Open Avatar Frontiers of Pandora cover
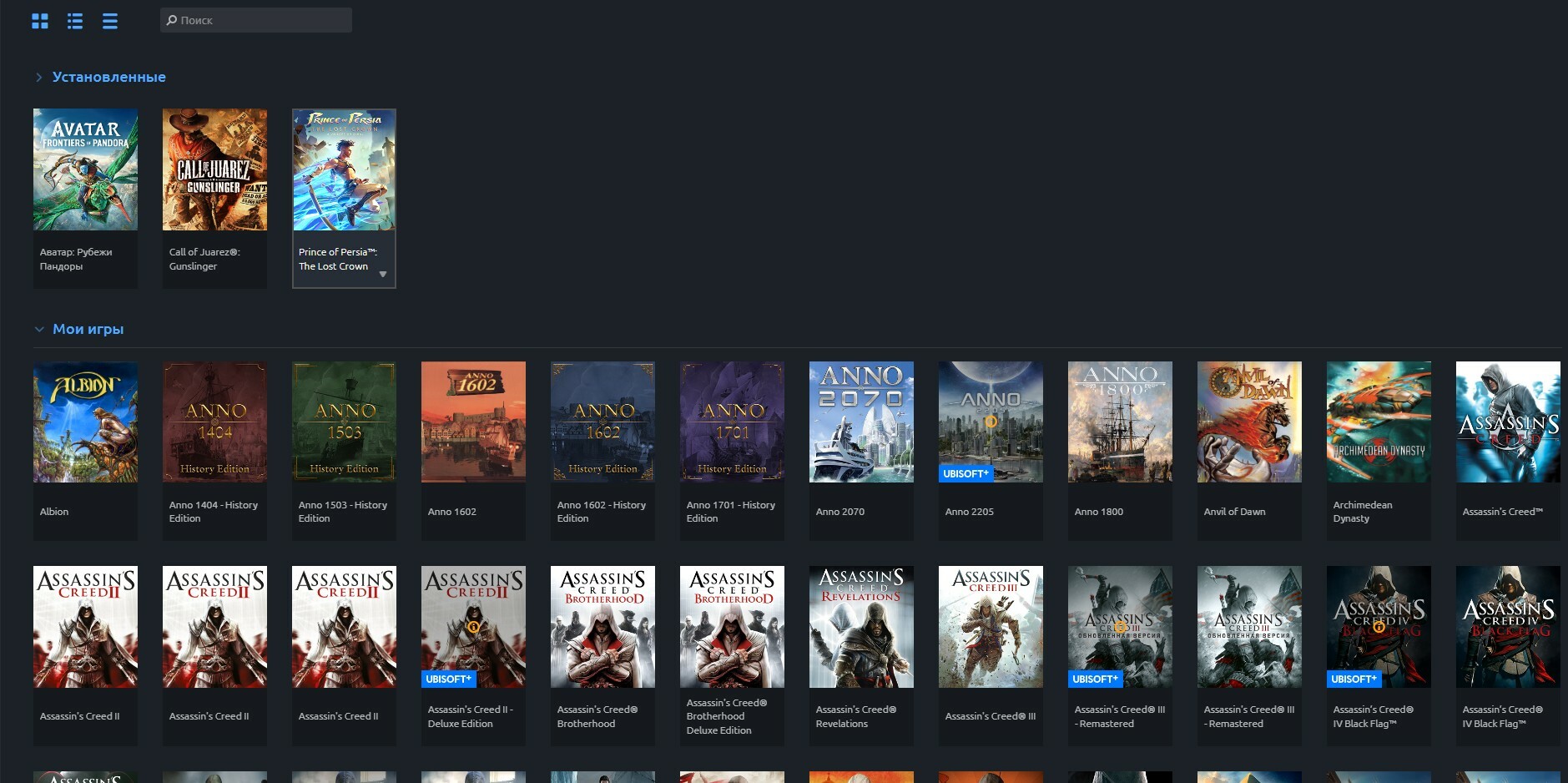 [x=85, y=169]
